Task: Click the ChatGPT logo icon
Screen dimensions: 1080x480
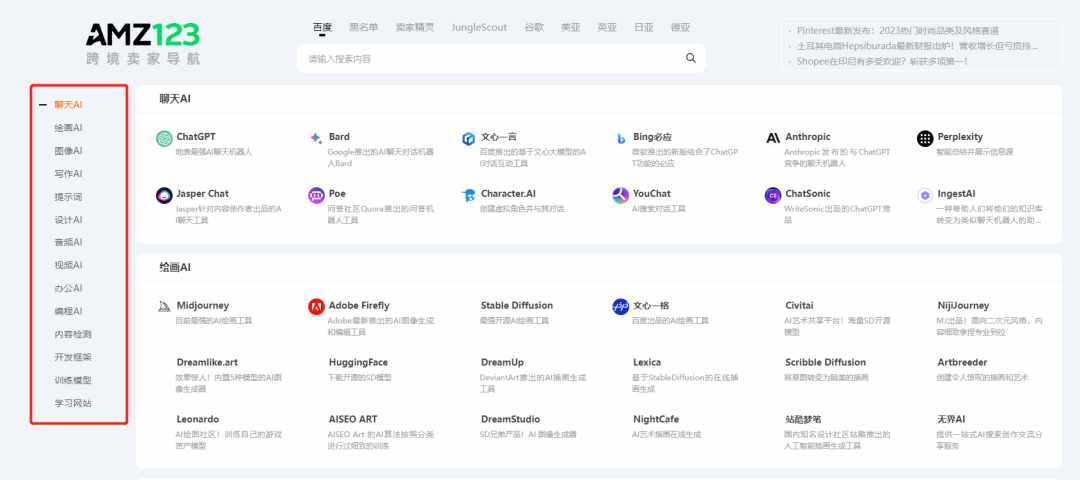Action: 164,138
